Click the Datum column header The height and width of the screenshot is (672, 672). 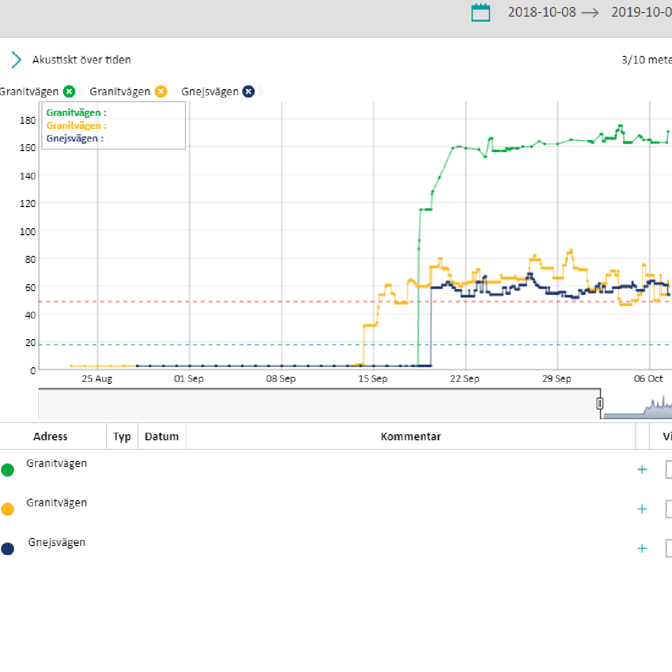coord(161,436)
